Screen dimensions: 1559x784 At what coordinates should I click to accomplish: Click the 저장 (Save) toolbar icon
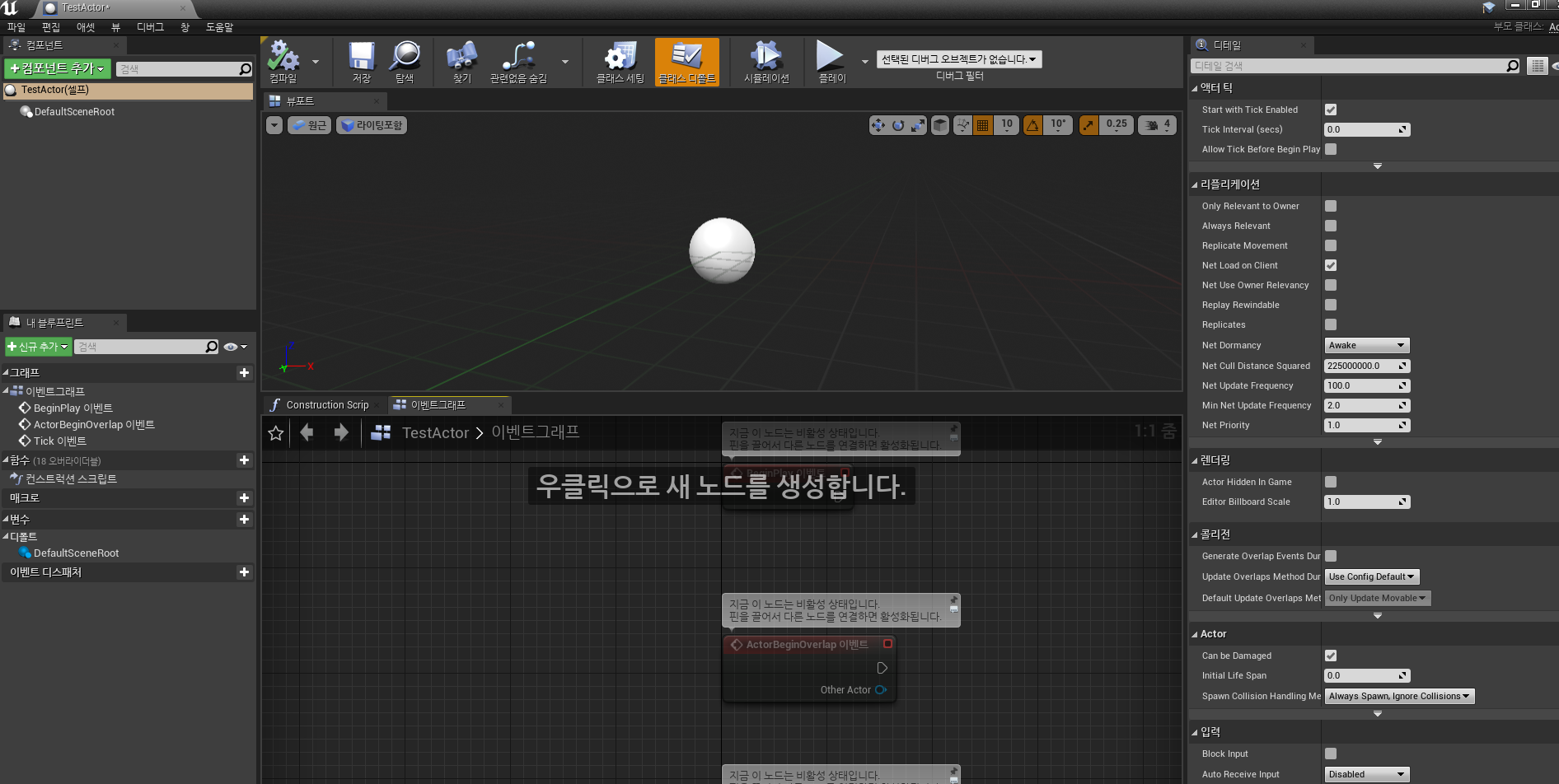tap(361, 62)
